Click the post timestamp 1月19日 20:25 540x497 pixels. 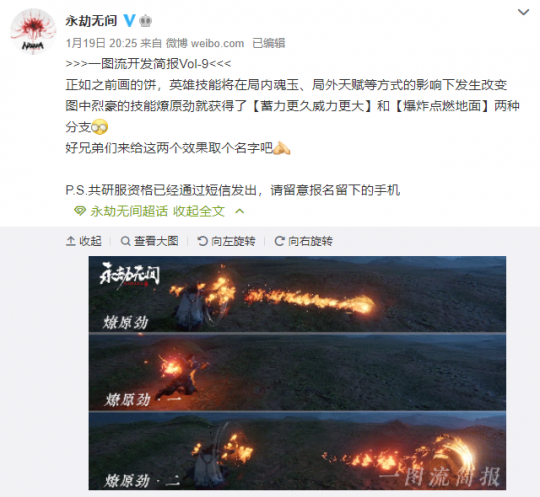(x=102, y=43)
